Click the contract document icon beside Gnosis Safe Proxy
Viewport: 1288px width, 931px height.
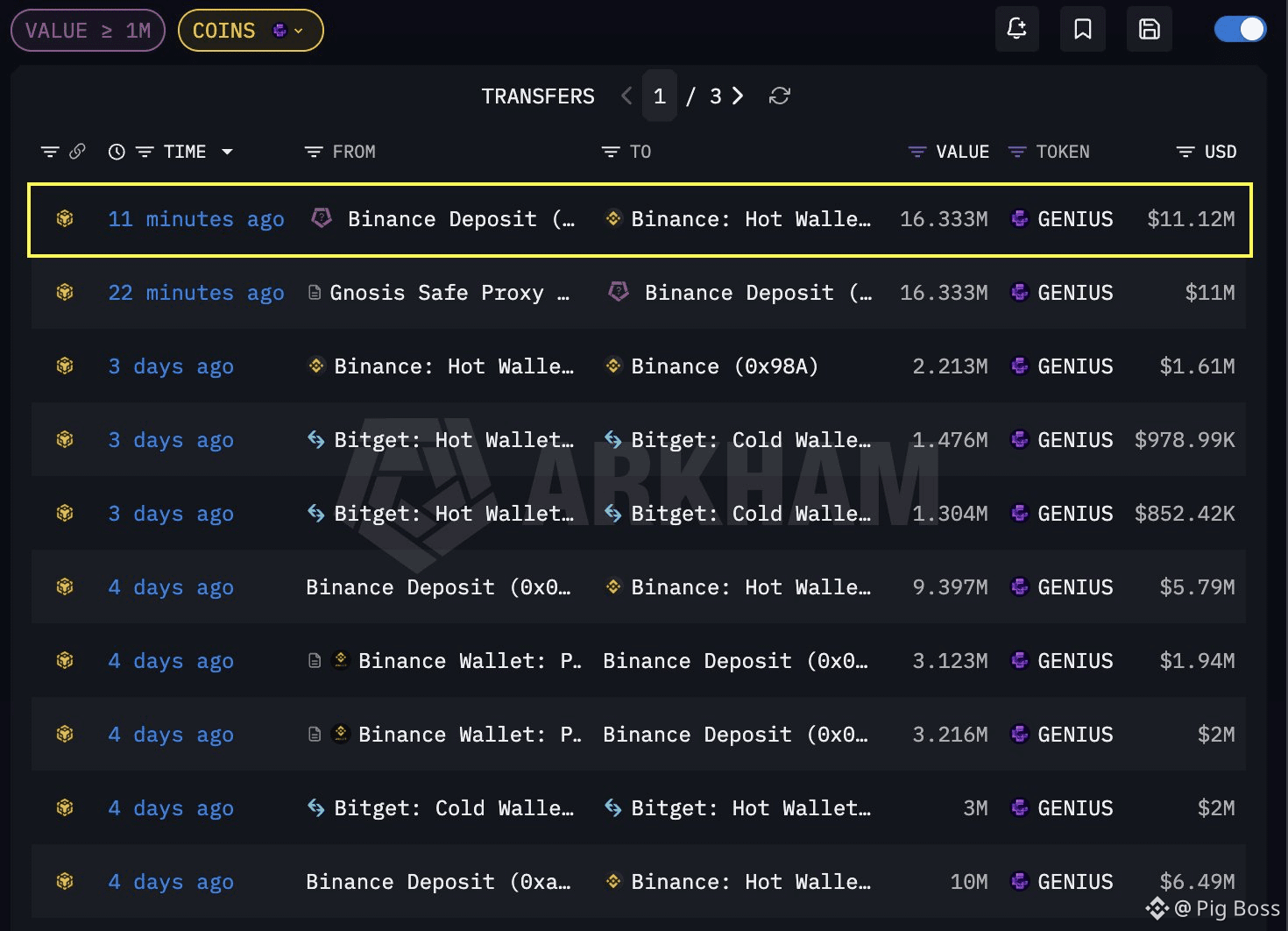(x=315, y=292)
